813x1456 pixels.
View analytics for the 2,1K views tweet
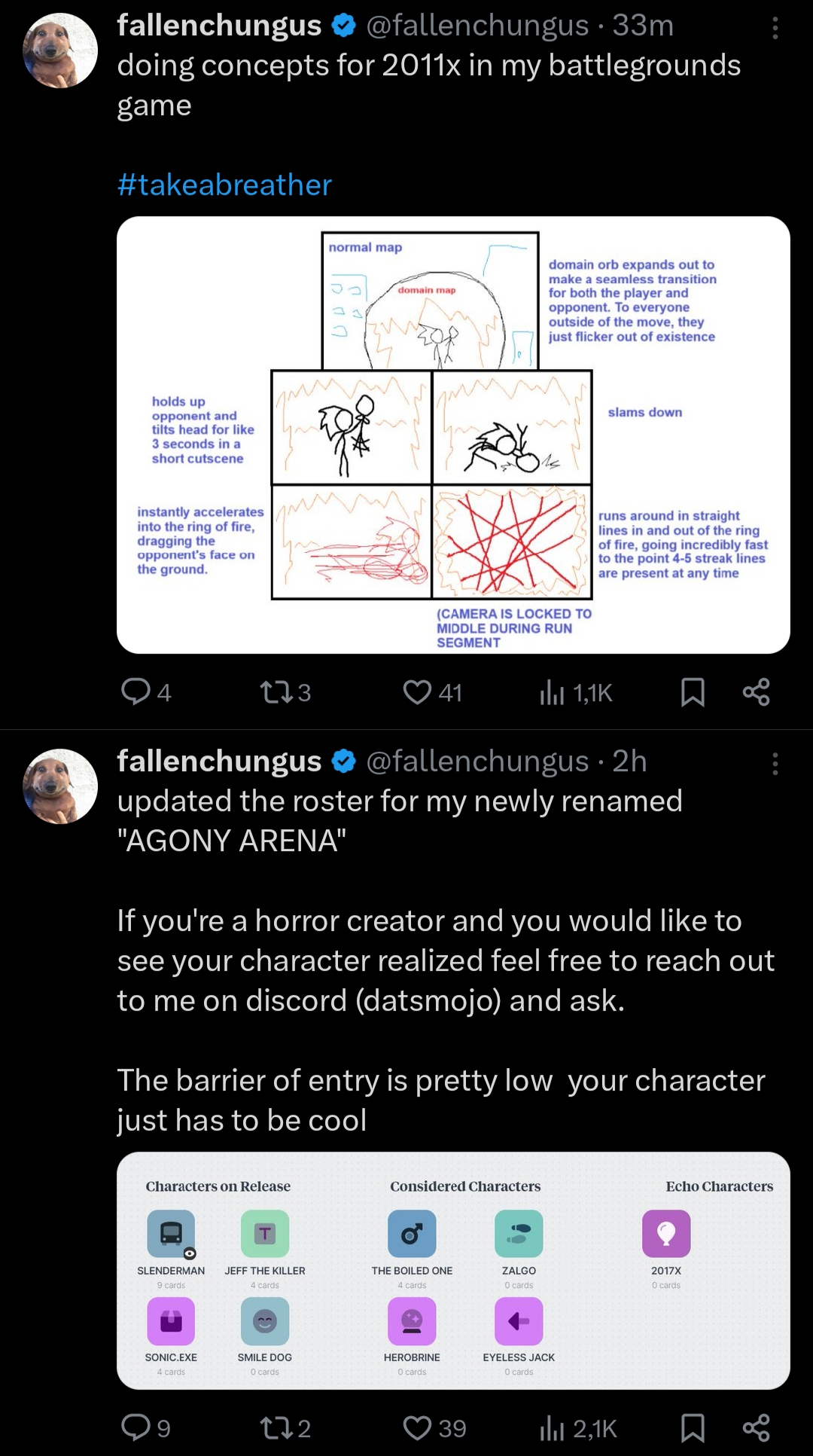tap(553, 1427)
